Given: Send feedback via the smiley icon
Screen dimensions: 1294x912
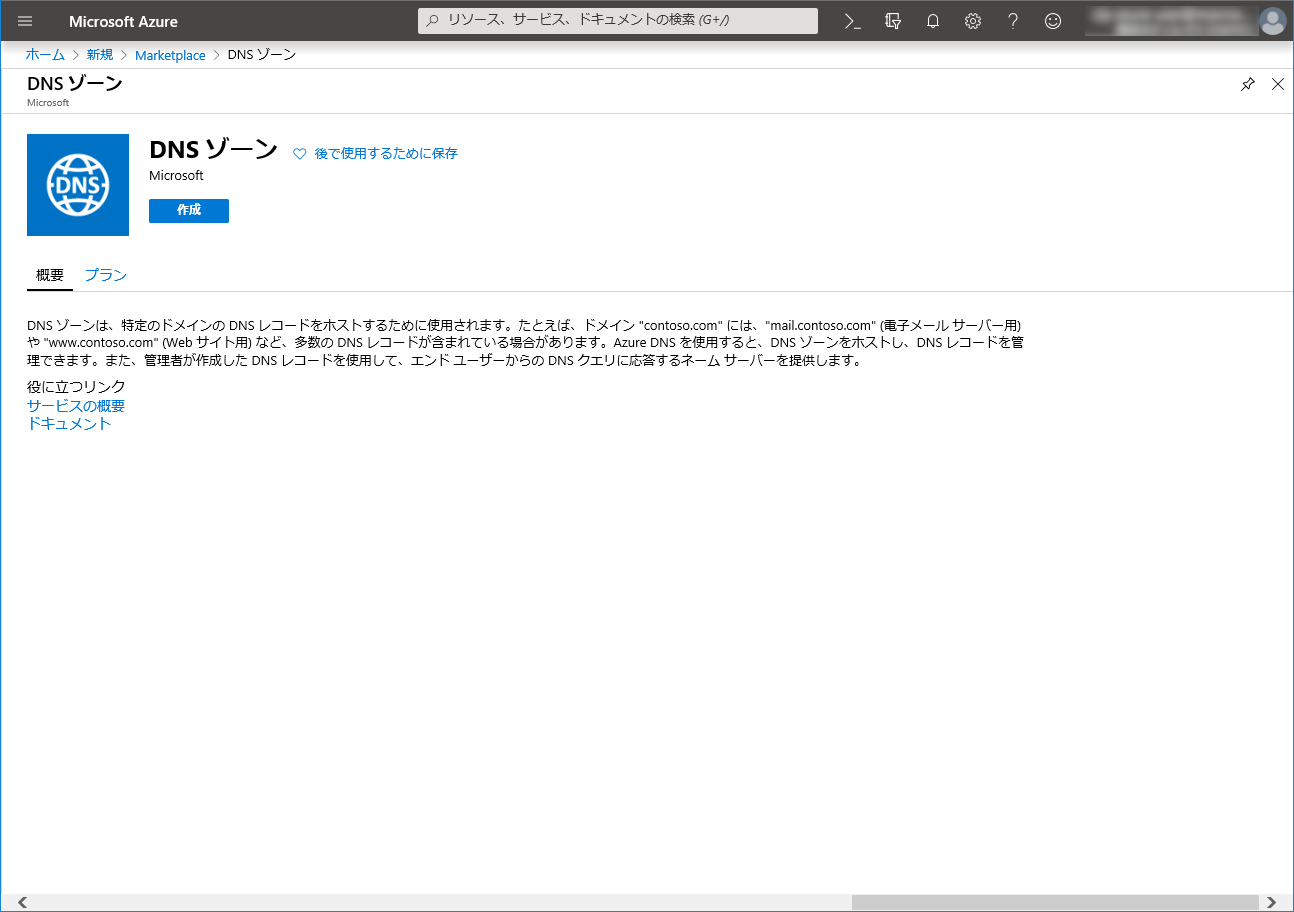Looking at the screenshot, I should 1053,21.
